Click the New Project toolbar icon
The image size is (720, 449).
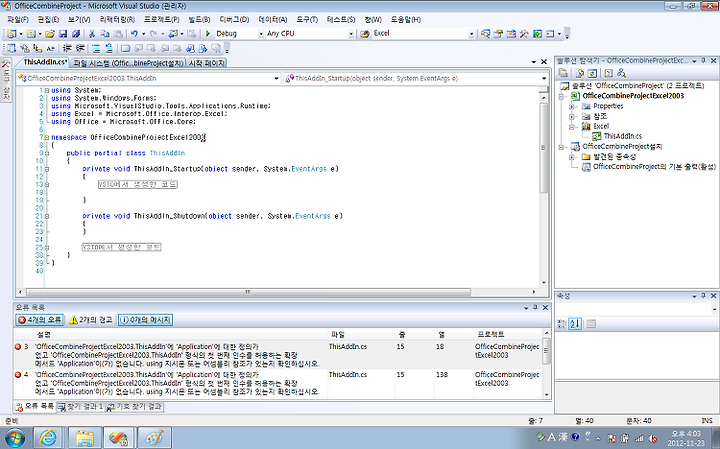11,34
